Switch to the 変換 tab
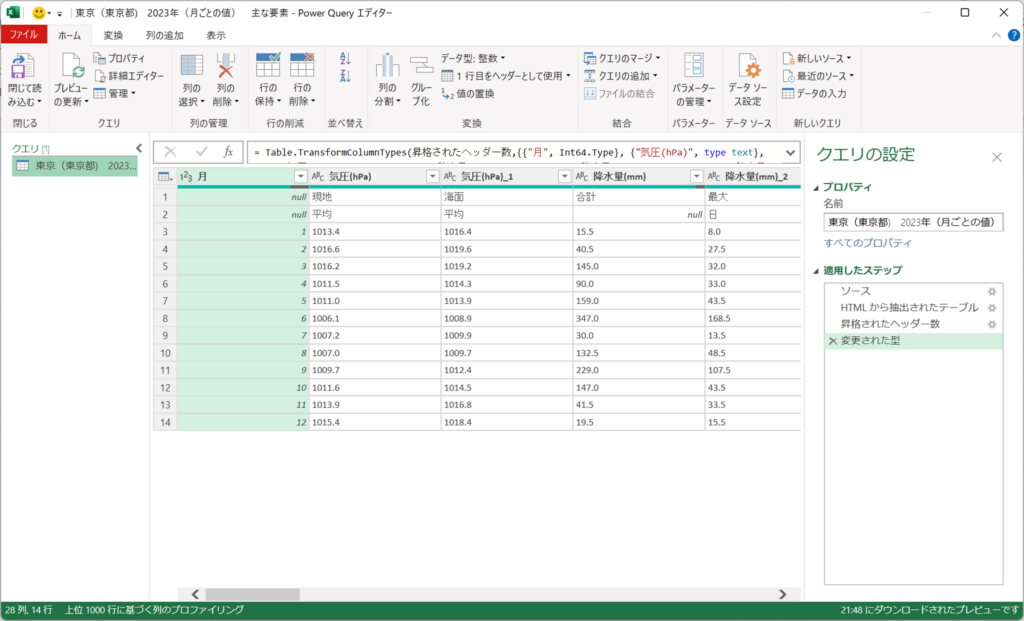Screen dimensions: 1024x621 113,35
